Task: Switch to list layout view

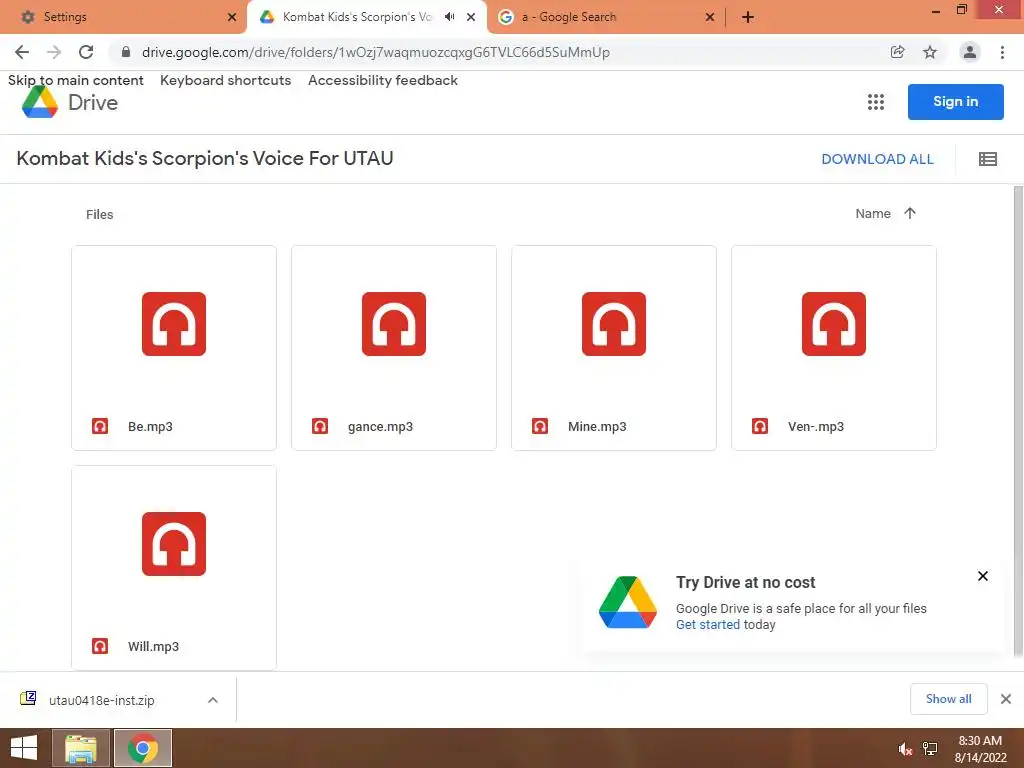Action: point(987,159)
